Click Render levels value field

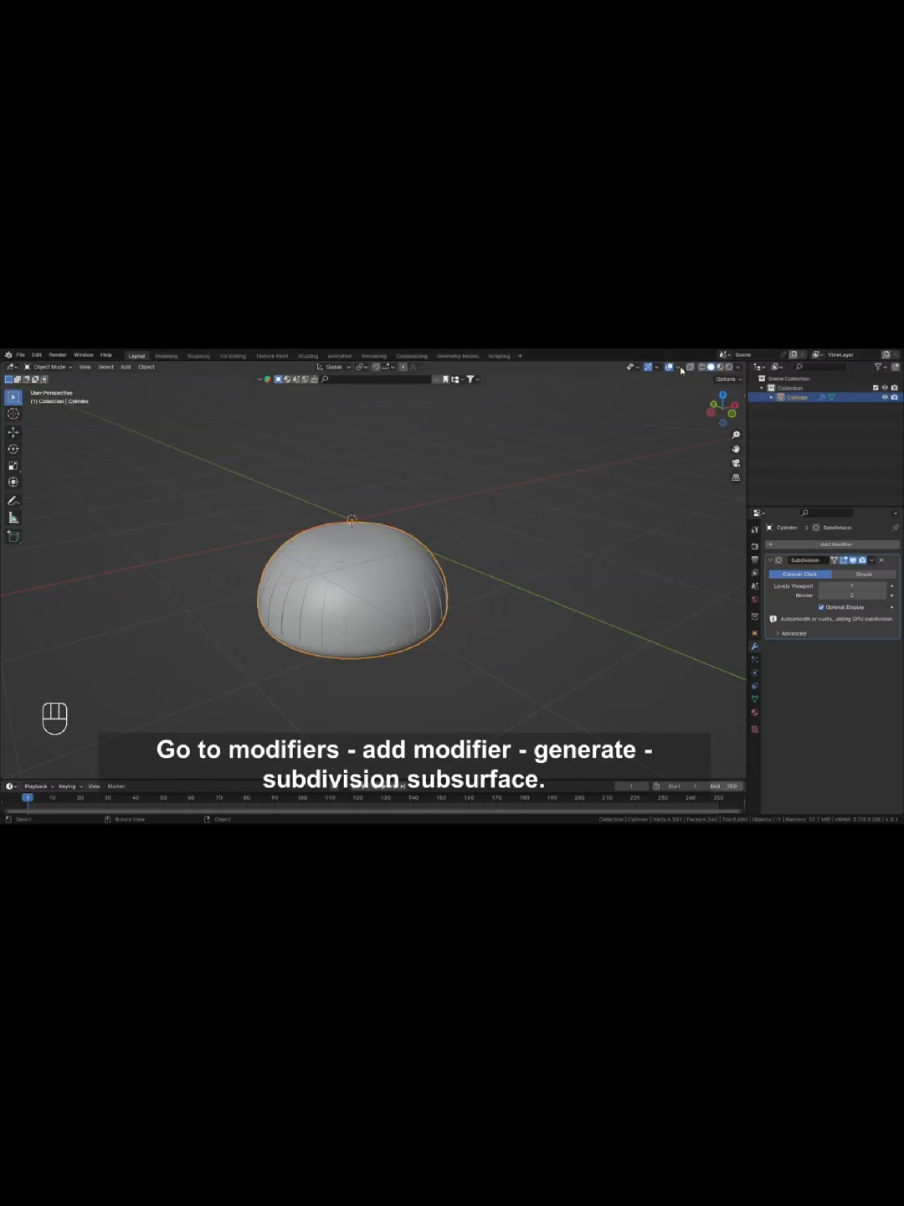[x=852, y=595]
